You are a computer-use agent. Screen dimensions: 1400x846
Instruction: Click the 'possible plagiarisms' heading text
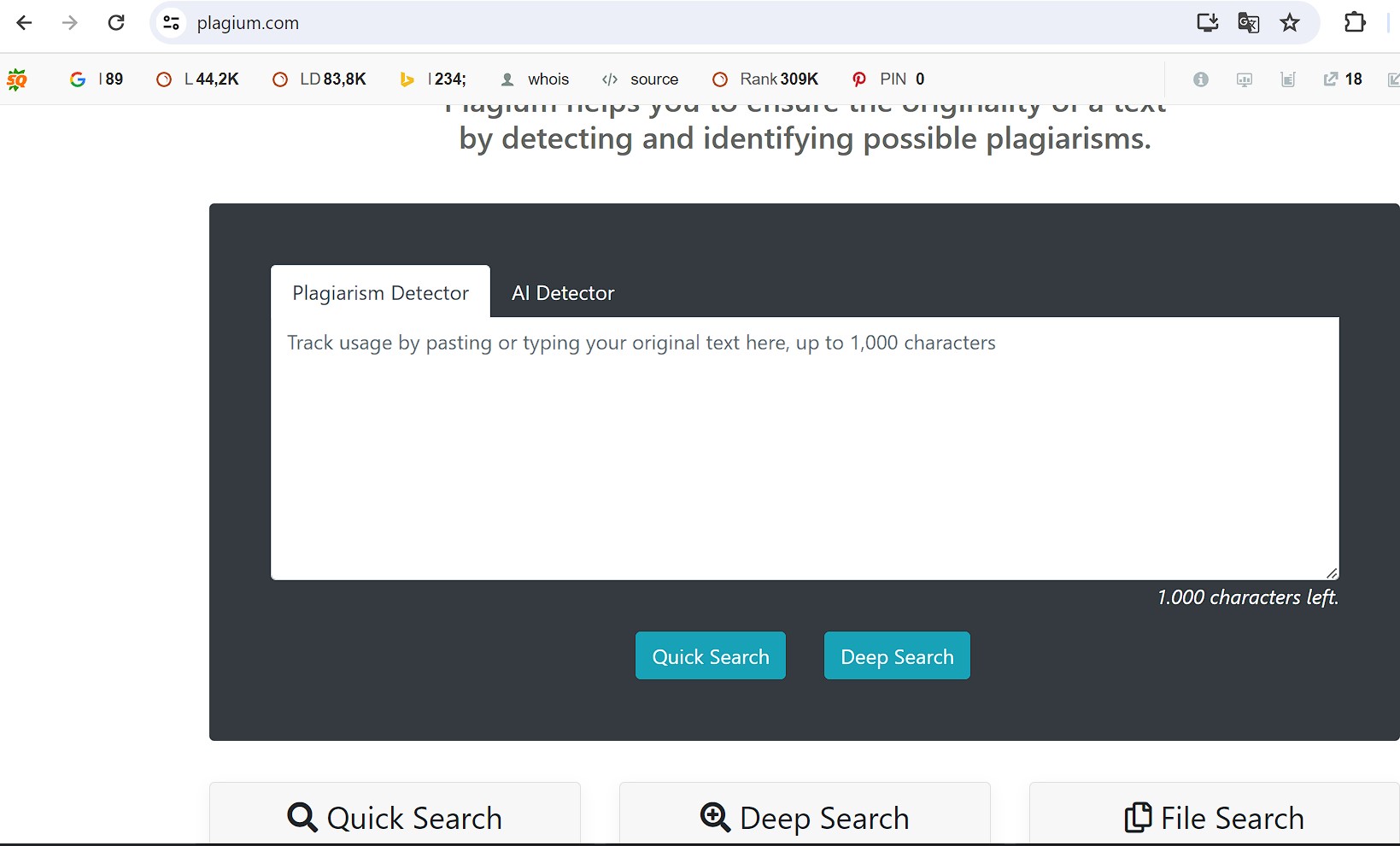tap(1007, 138)
